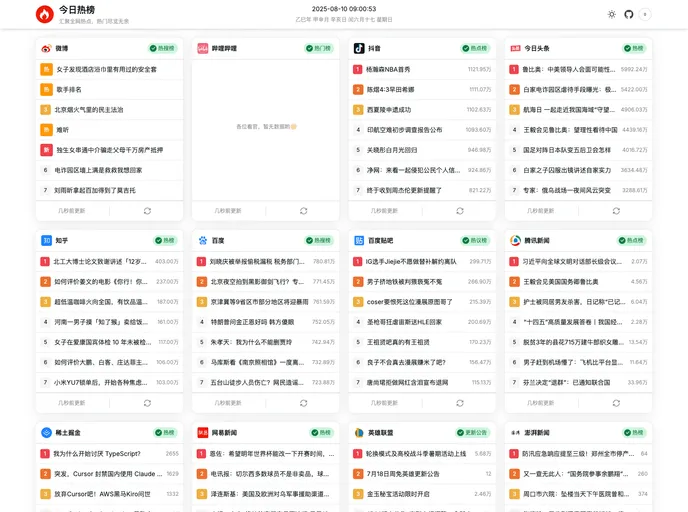Click the 热搜榜 badge on 百度 card
This screenshot has height=512, width=688.
coord(319,240)
